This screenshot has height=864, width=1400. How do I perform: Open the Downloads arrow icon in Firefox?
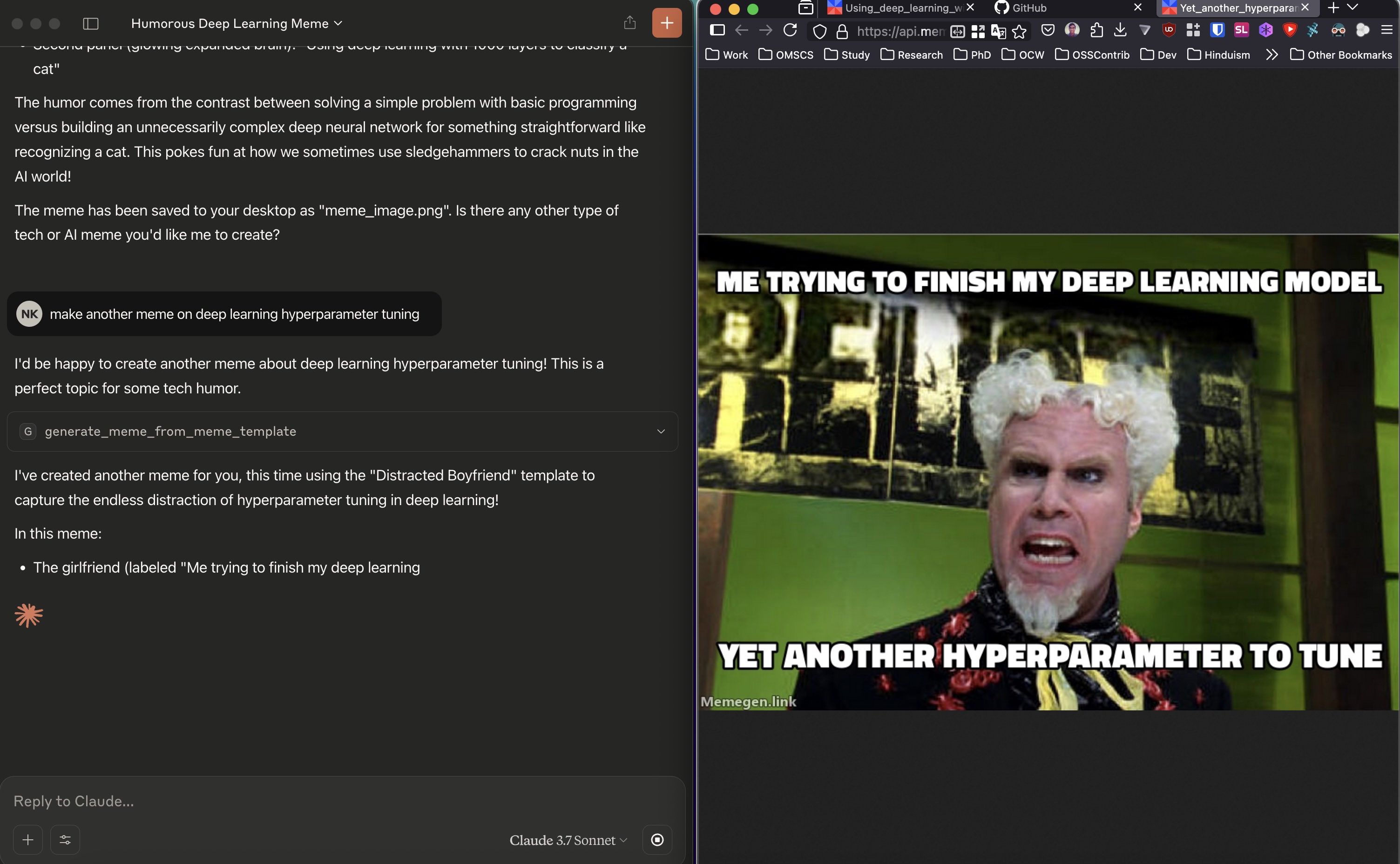click(x=1120, y=30)
